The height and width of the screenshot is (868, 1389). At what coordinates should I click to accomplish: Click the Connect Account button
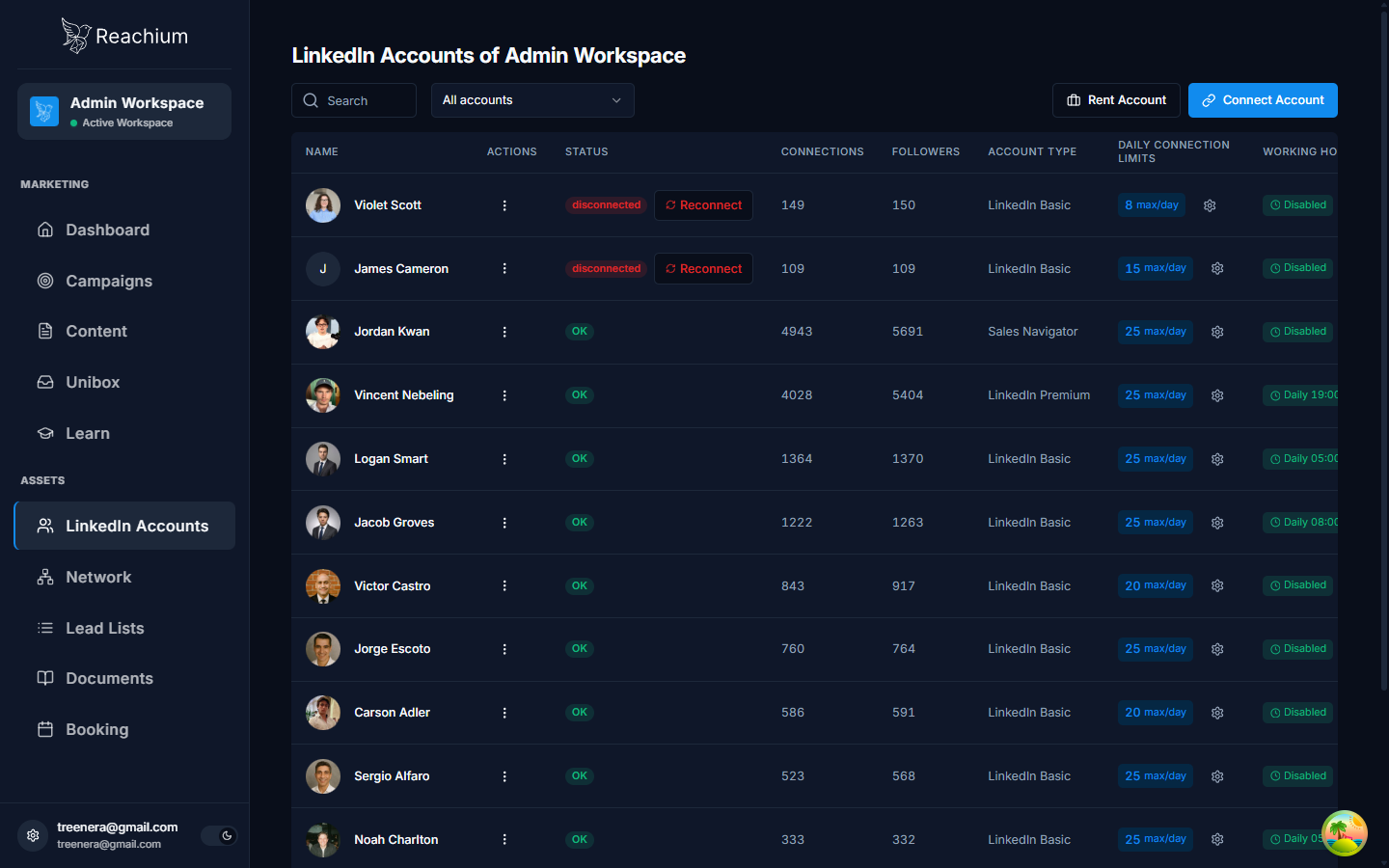click(x=1263, y=100)
